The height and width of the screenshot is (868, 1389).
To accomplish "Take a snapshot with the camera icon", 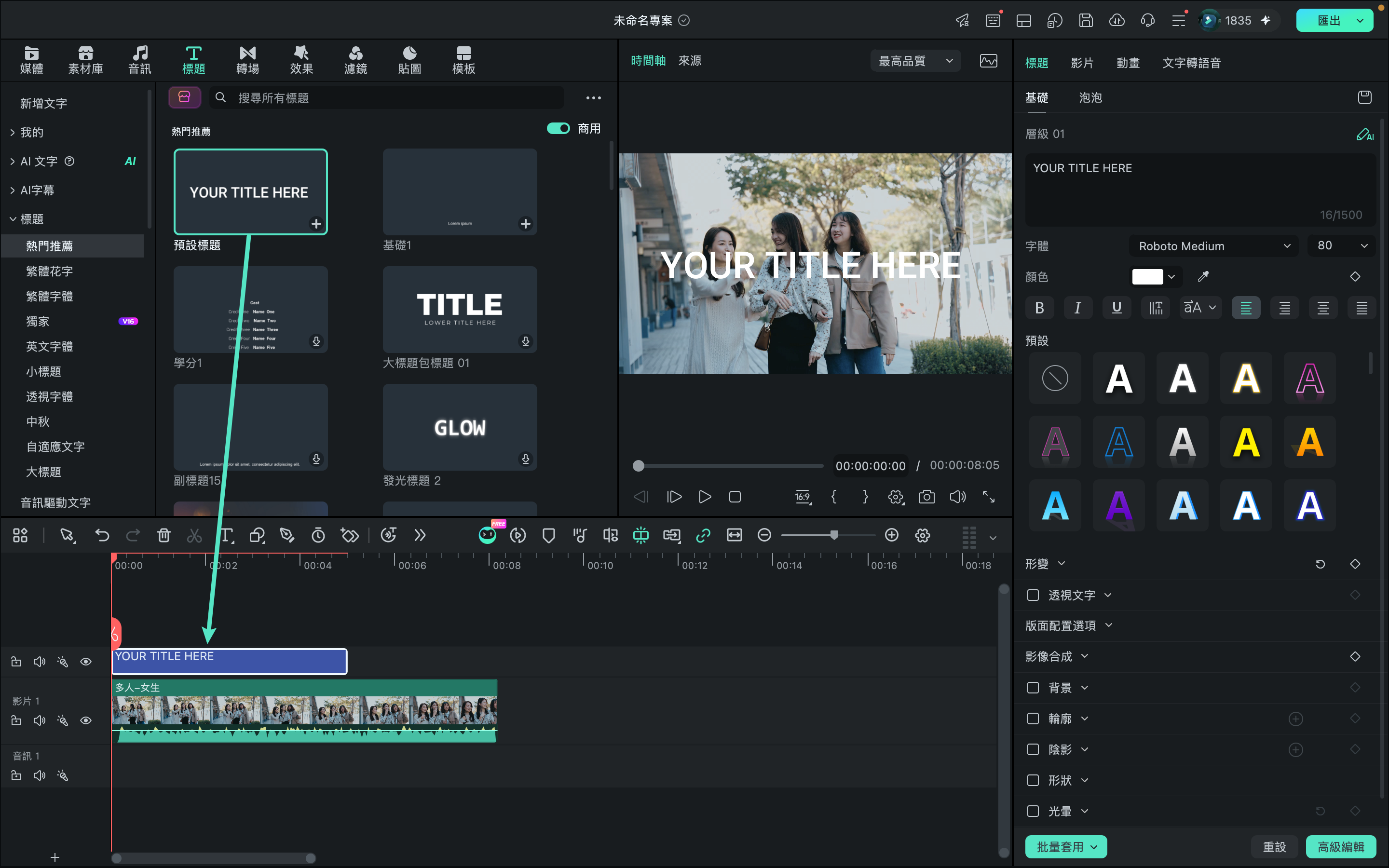I will coord(926,497).
